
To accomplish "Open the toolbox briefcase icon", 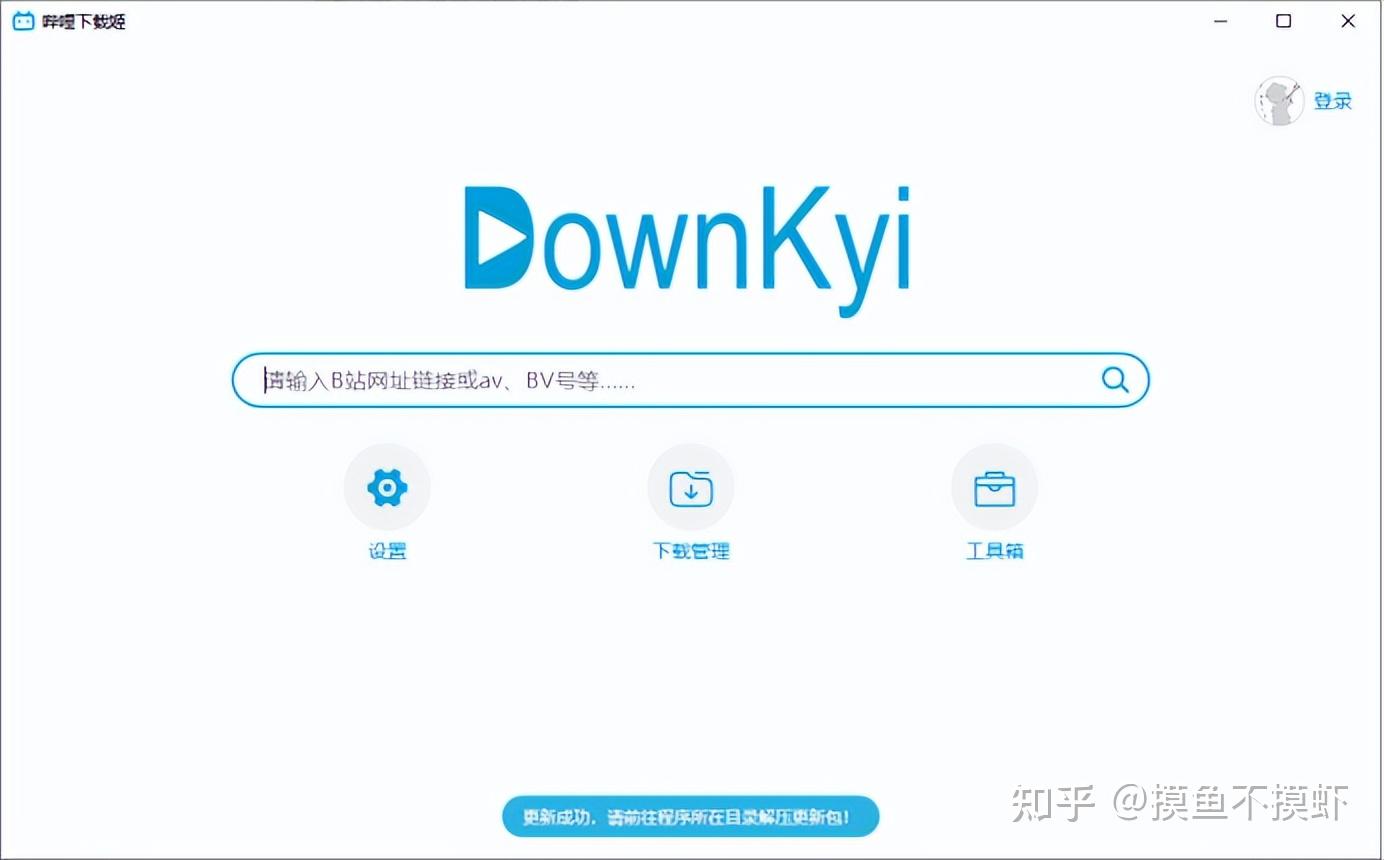I will pyautogui.click(x=994, y=488).
